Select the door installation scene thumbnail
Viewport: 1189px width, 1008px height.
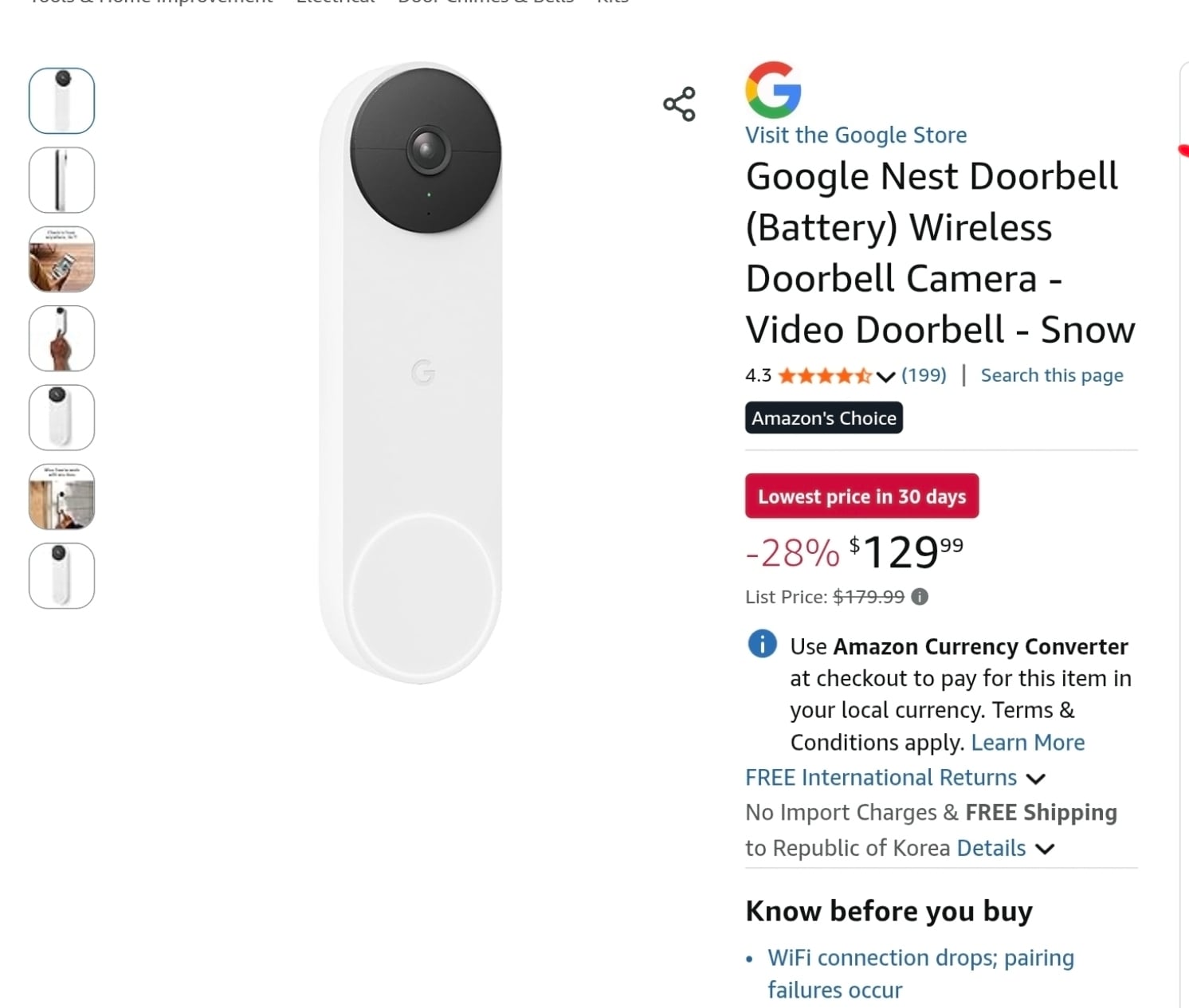[61, 496]
